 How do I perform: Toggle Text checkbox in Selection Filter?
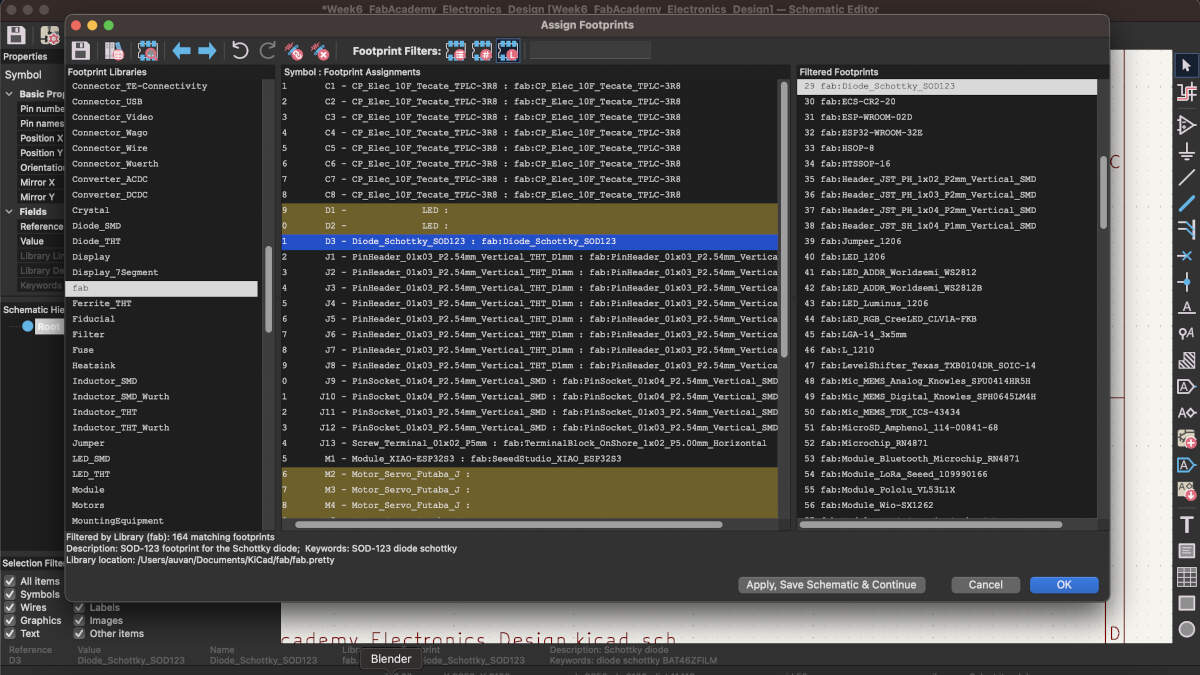pyautogui.click(x=10, y=633)
